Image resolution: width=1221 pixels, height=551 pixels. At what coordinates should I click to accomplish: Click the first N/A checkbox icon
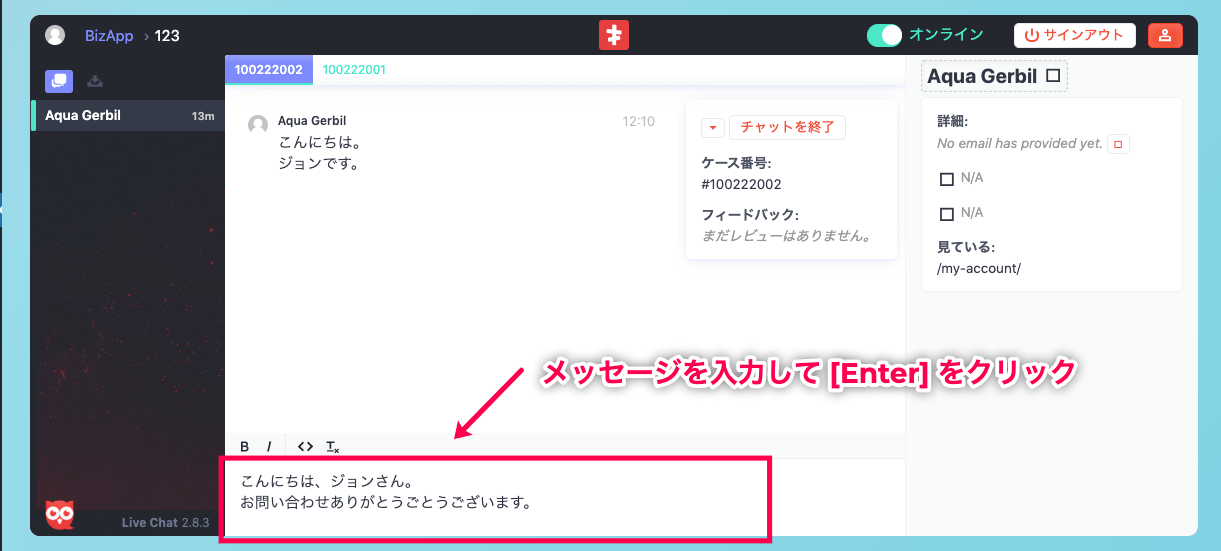[946, 180]
